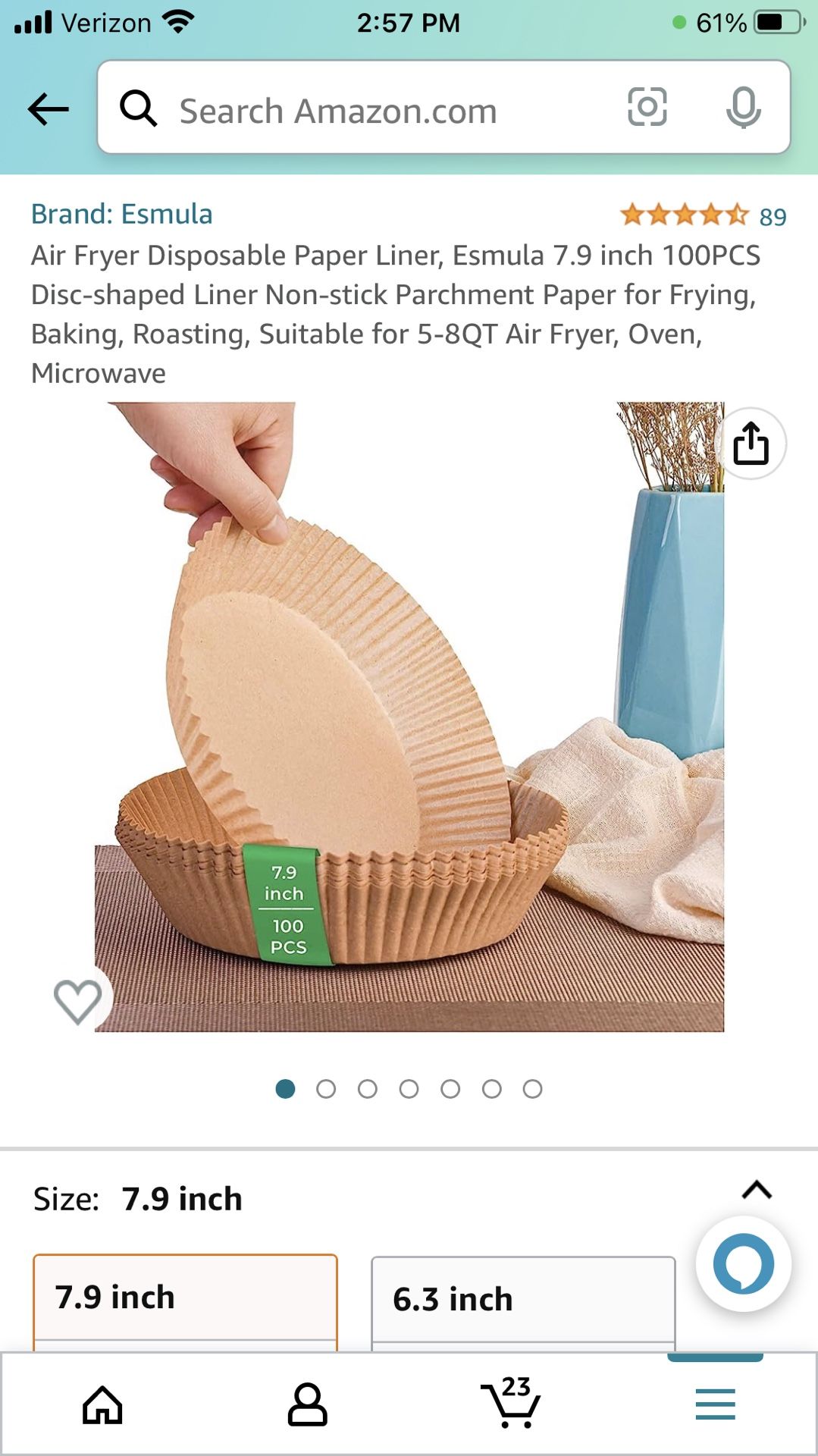The height and width of the screenshot is (1456, 818).
Task: Tap the heart icon to save item
Action: (x=78, y=1001)
